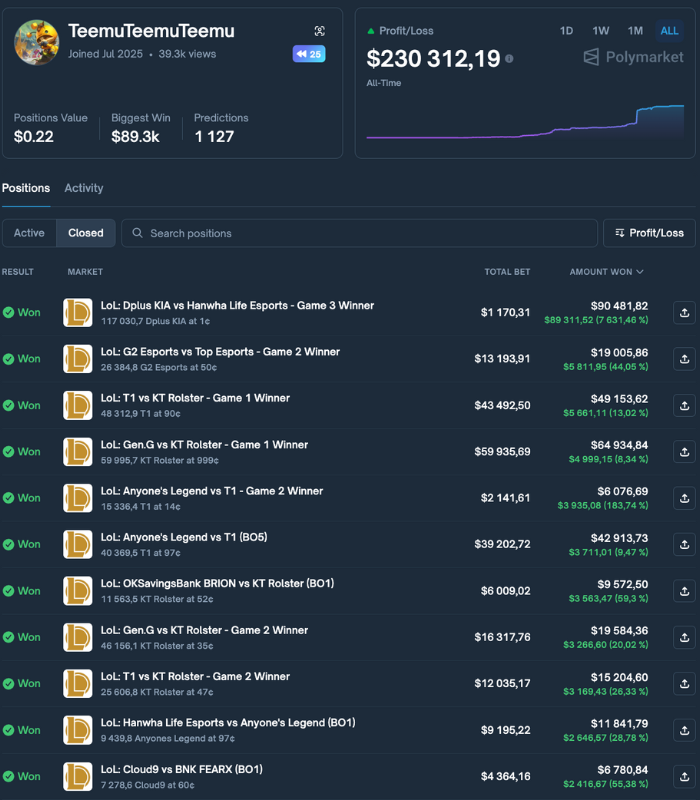Open LoL: Hanwha Life Esports vs Anyone's Legend (BO1)
Screen dimensions: 700x800
228,723
